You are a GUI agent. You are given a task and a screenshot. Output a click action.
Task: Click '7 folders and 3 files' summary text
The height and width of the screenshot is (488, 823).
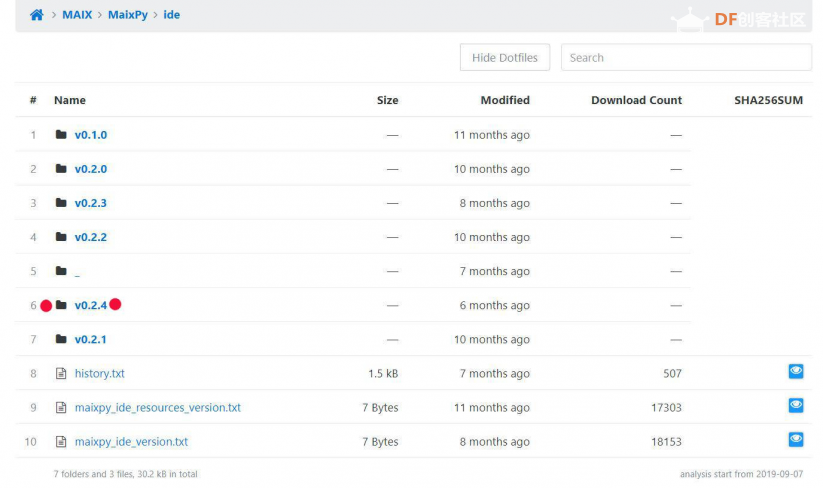125,474
